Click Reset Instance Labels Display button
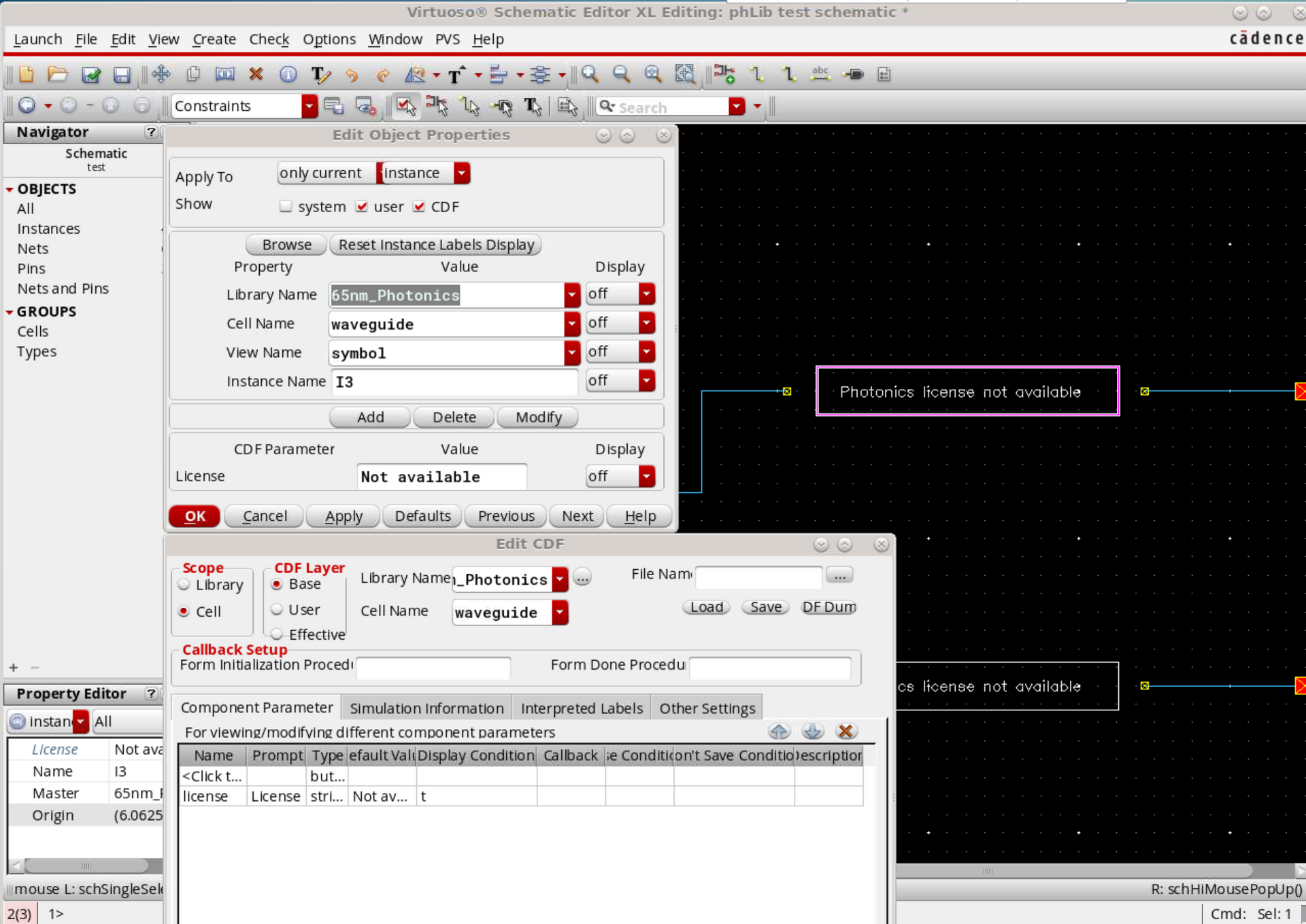This screenshot has width=1306, height=924. 436,244
